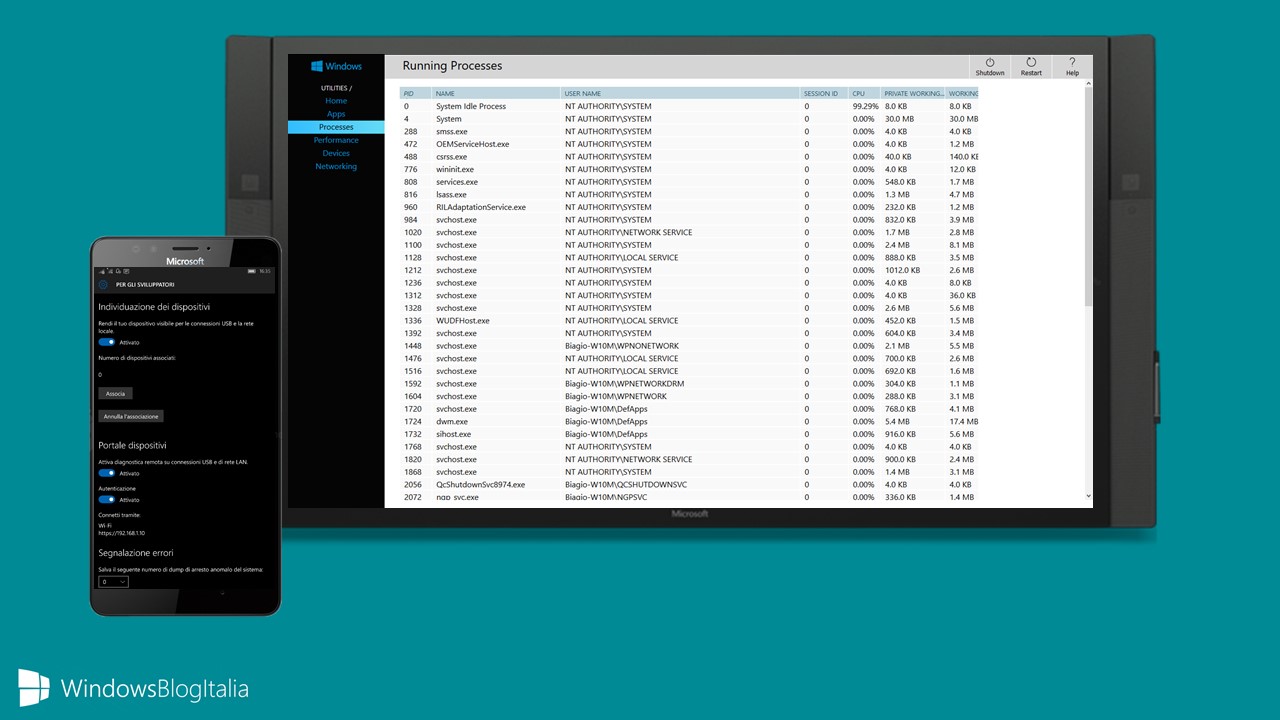Click the Biagio-W10M\WPNONETWORK user name

(x=621, y=346)
